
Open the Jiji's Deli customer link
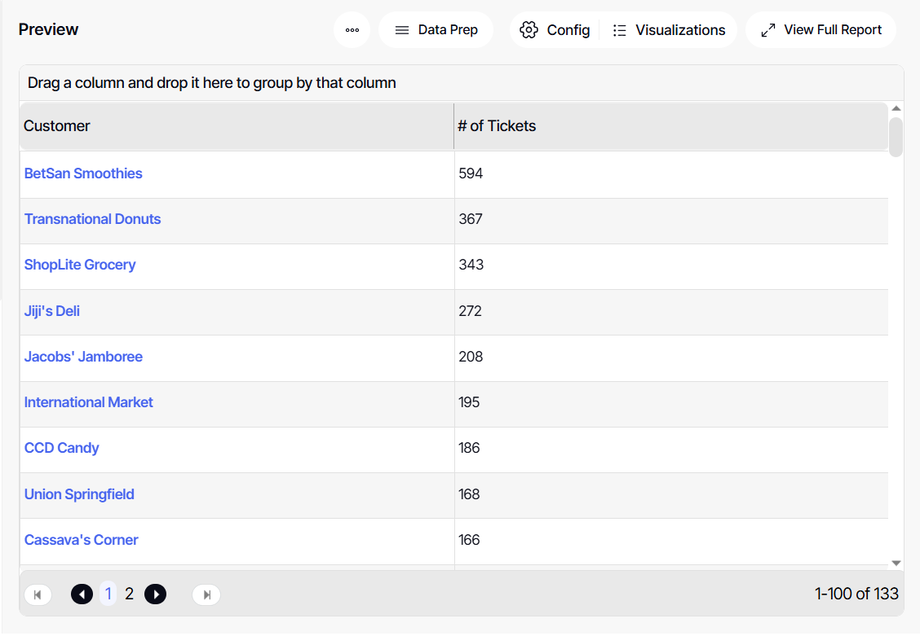[x=52, y=311]
